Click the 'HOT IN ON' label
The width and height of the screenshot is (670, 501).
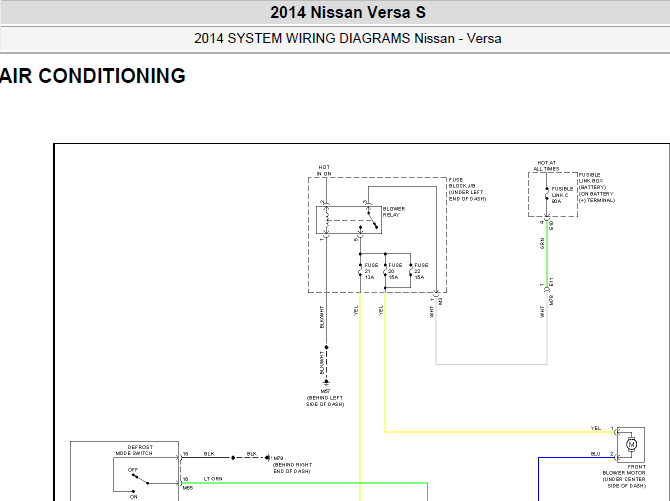click(x=324, y=171)
